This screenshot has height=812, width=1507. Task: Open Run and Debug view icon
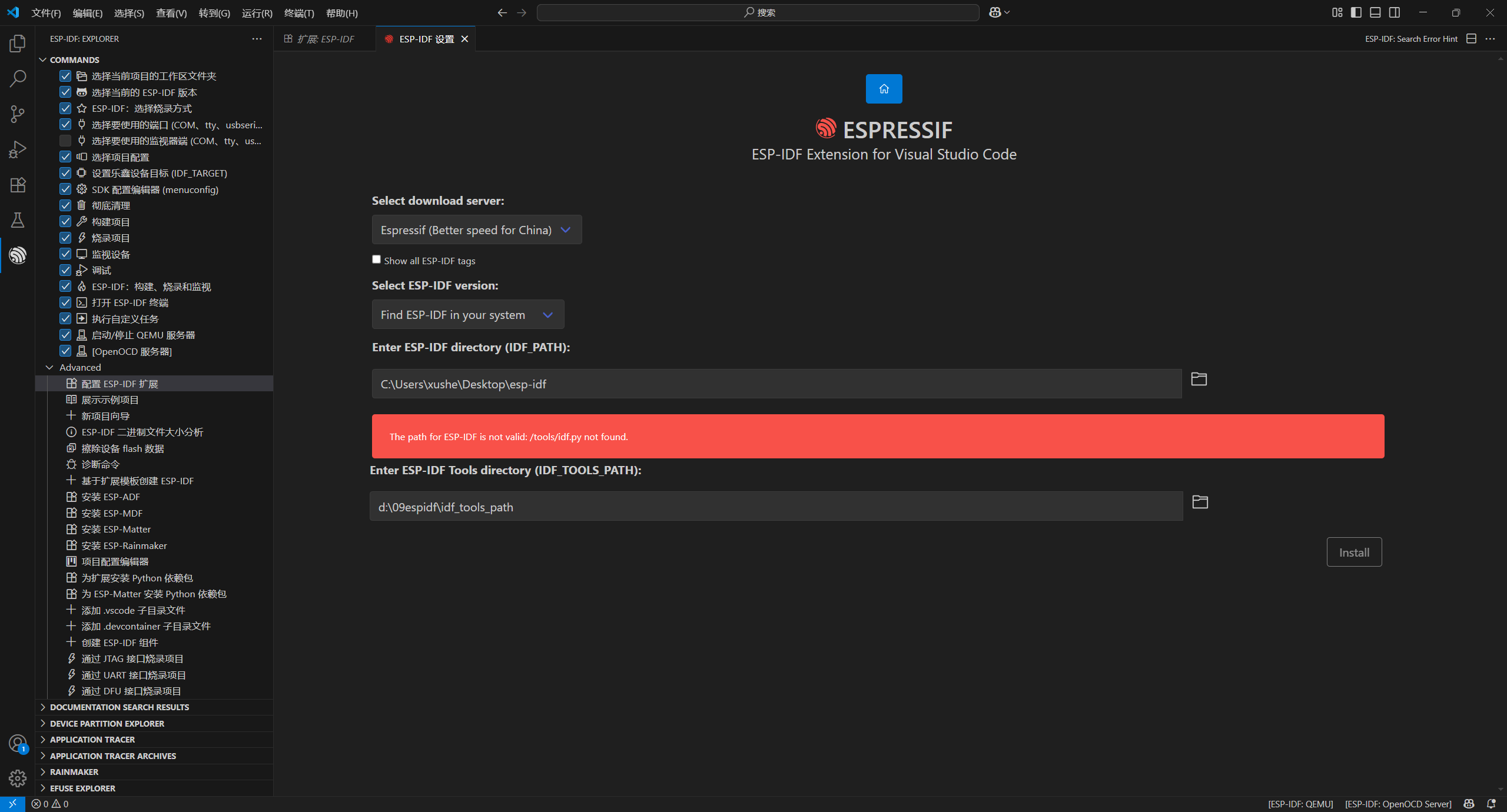point(18,149)
